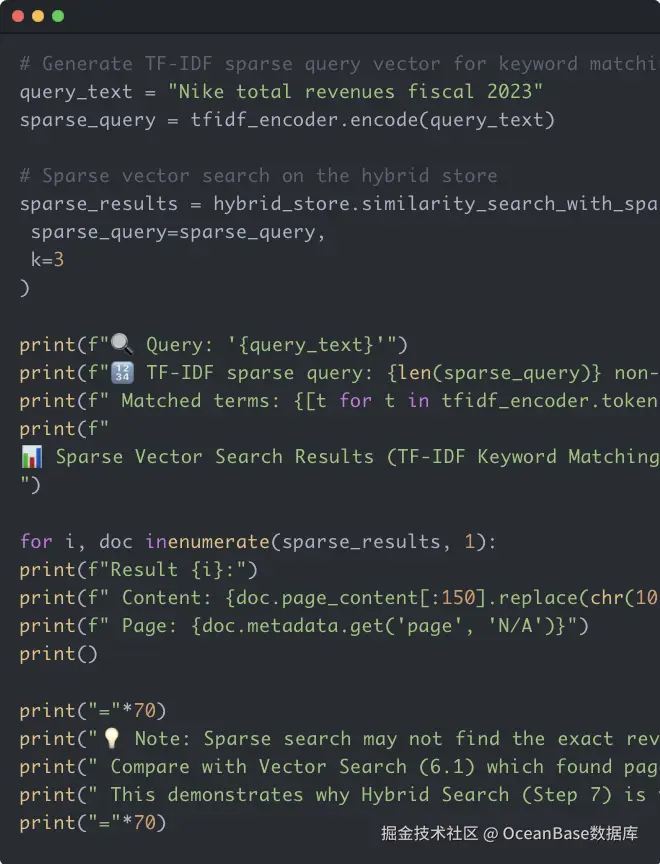Click the magnifying glass emoji before Query
660x864 pixels.
click(121, 345)
